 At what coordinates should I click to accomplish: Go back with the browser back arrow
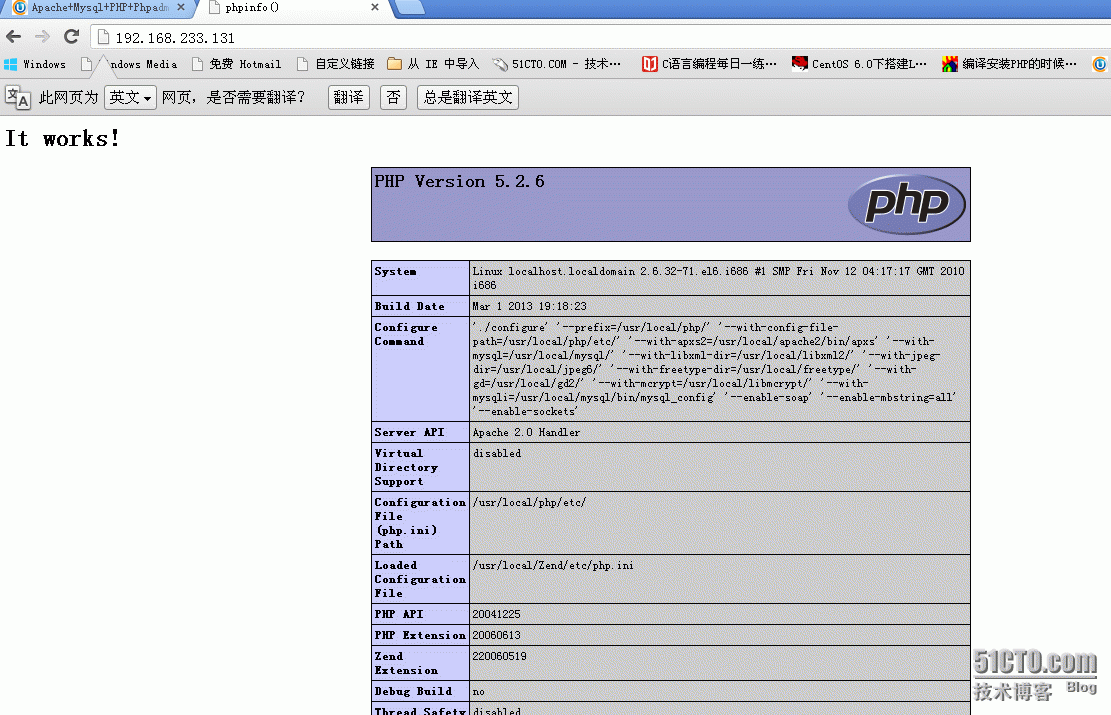(x=13, y=37)
